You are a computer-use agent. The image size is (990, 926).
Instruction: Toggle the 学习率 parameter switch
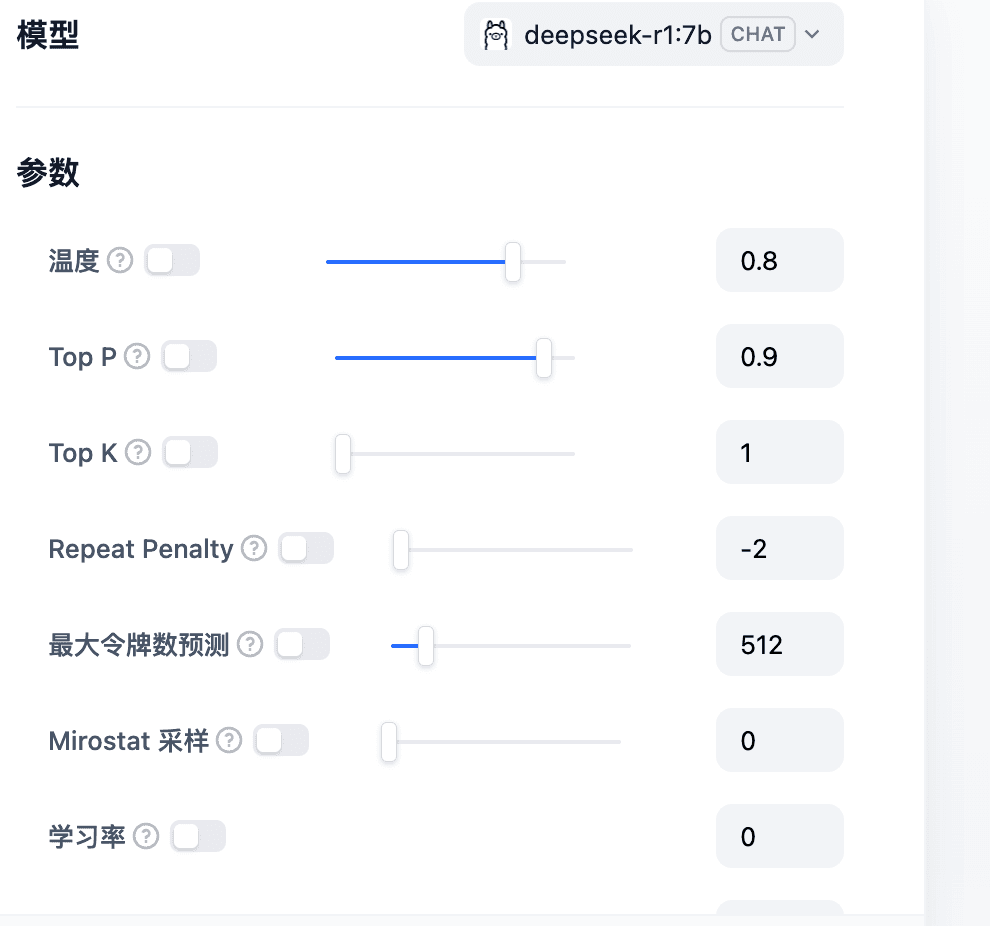pos(198,836)
